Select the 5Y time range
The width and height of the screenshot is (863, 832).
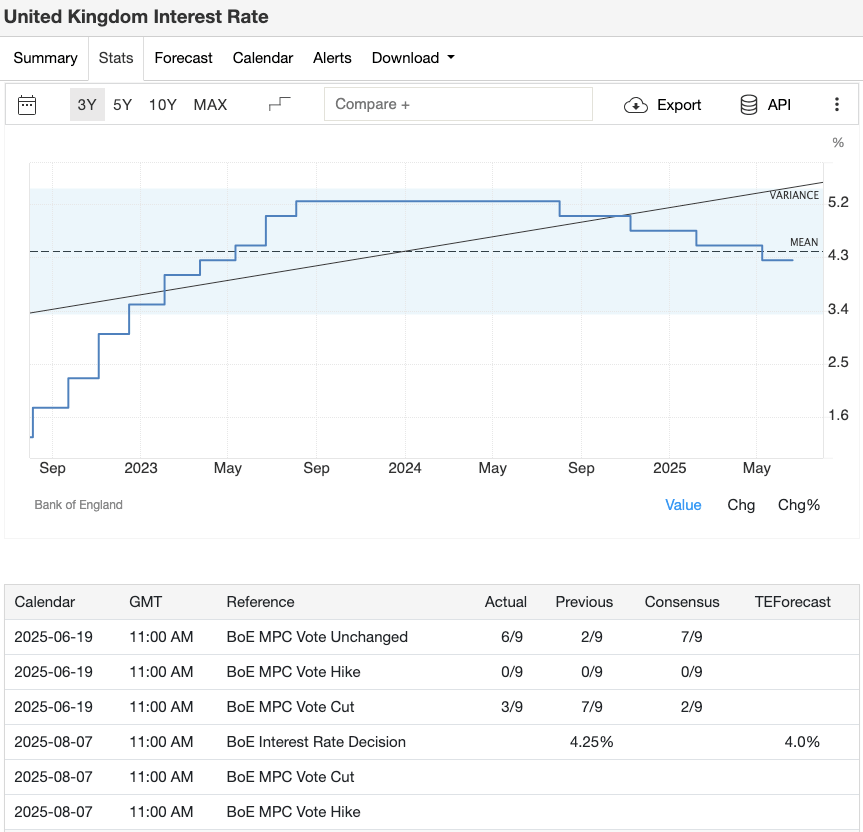tap(123, 104)
